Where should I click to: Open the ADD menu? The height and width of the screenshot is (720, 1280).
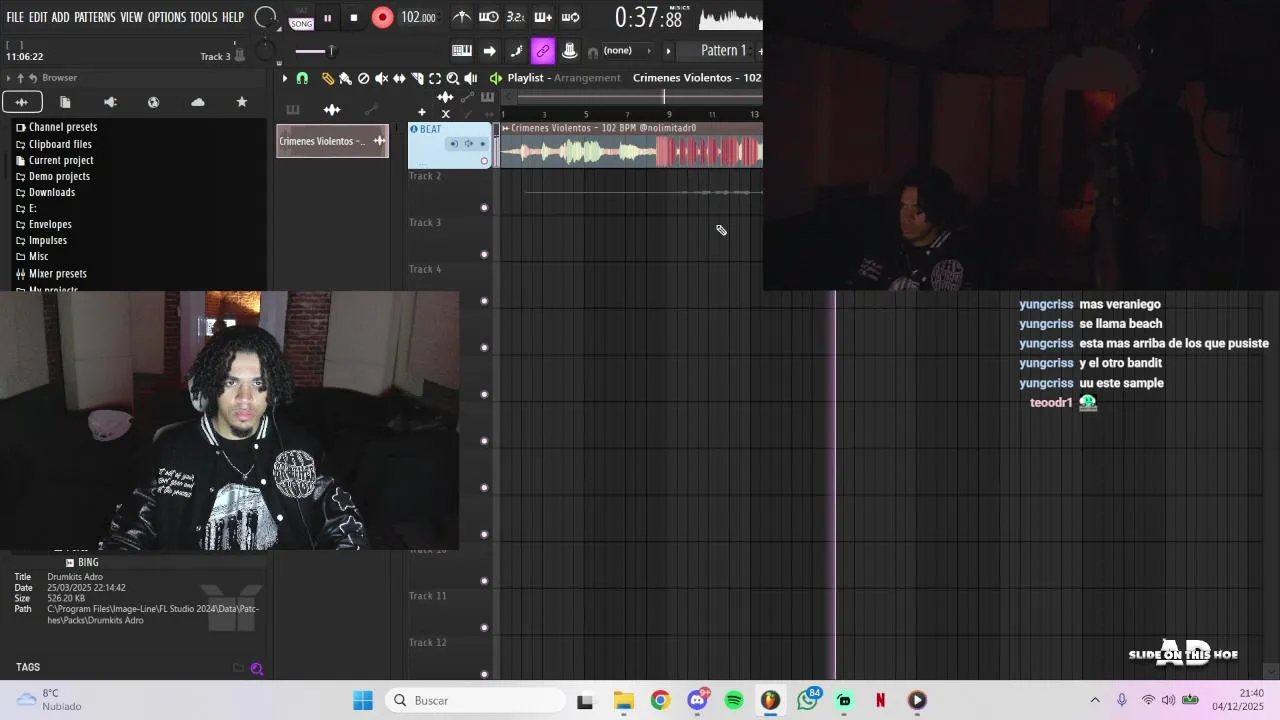tap(61, 17)
